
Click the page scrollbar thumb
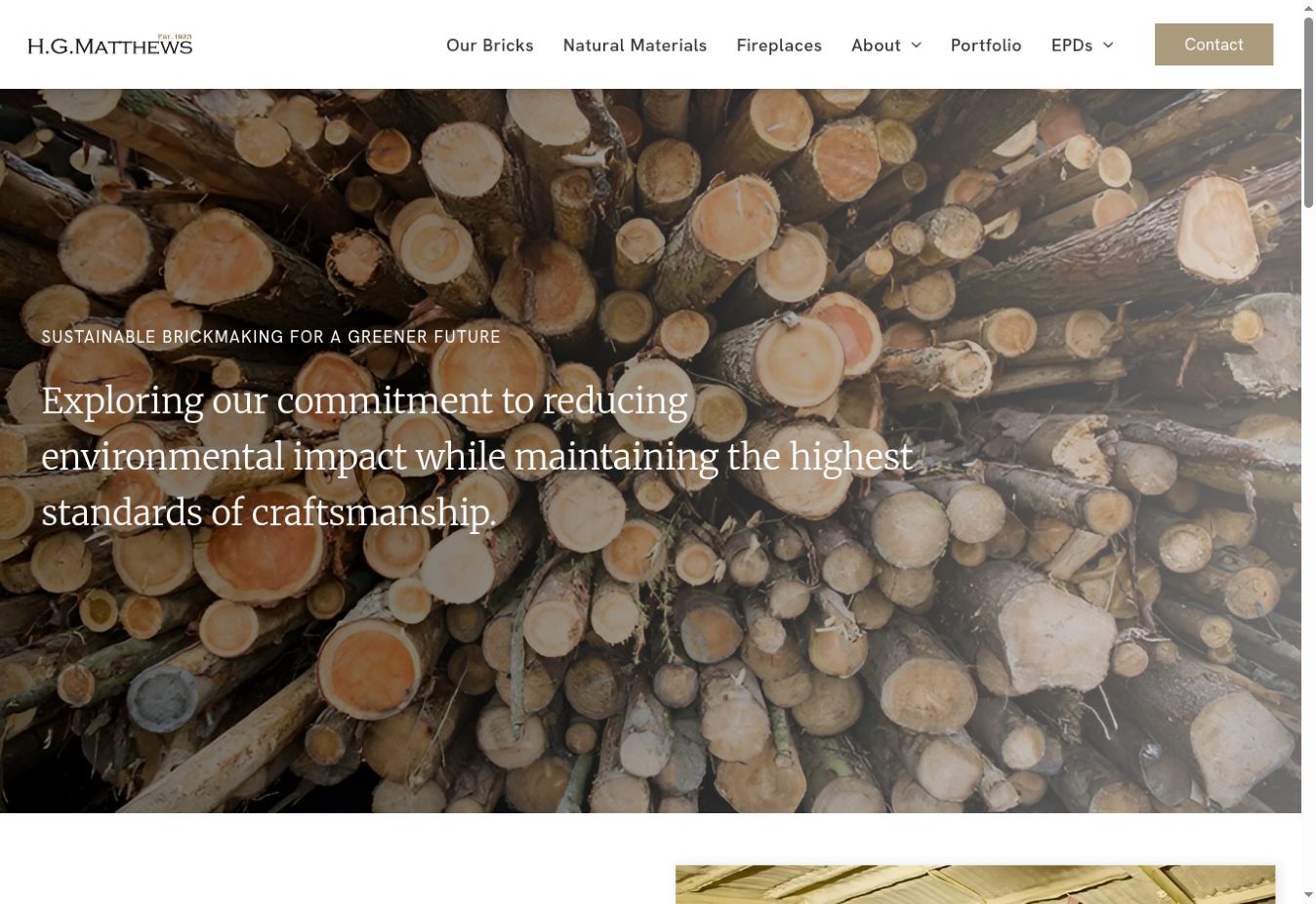coord(1308,111)
